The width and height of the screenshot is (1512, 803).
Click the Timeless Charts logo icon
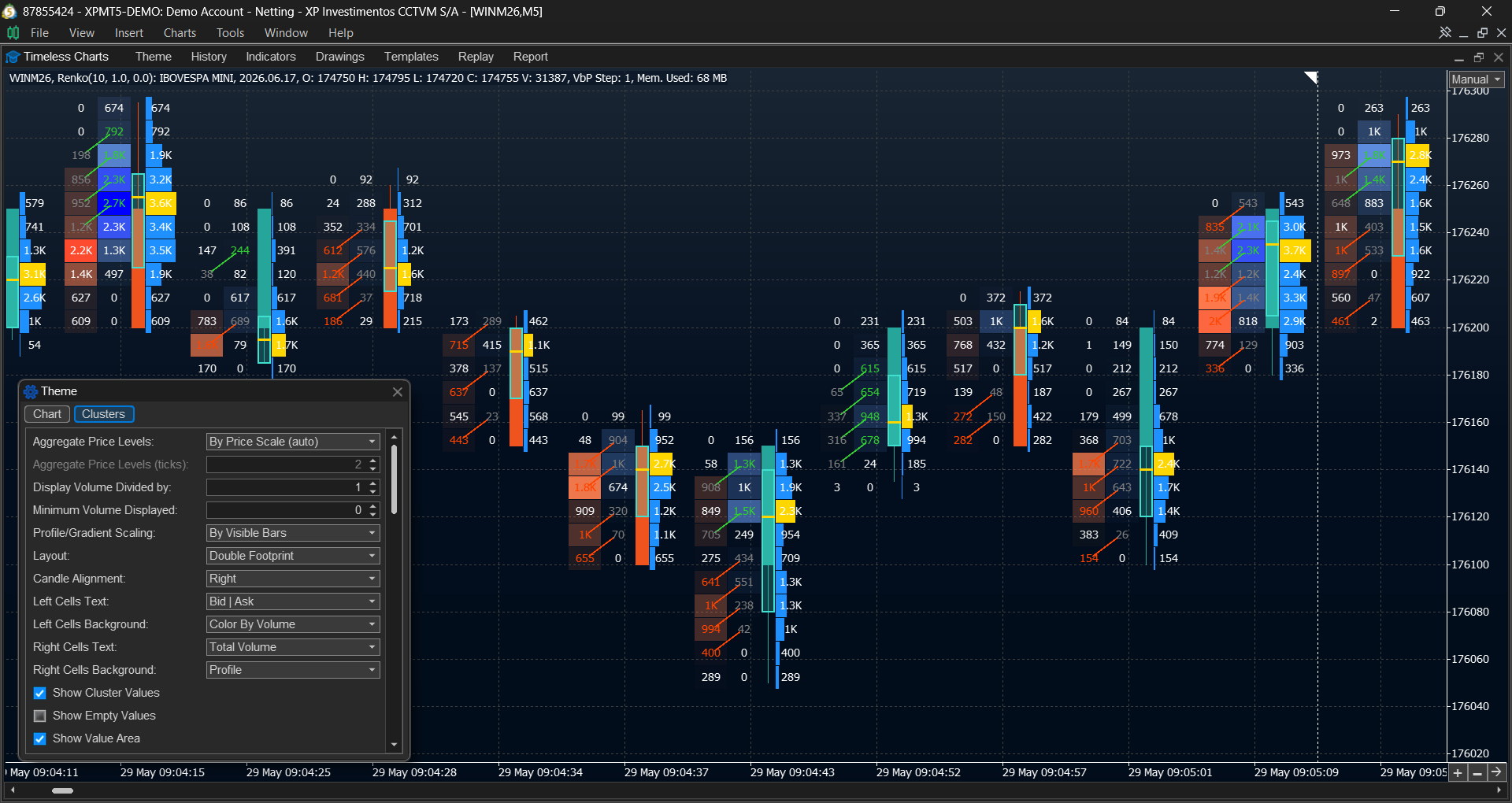(x=13, y=57)
